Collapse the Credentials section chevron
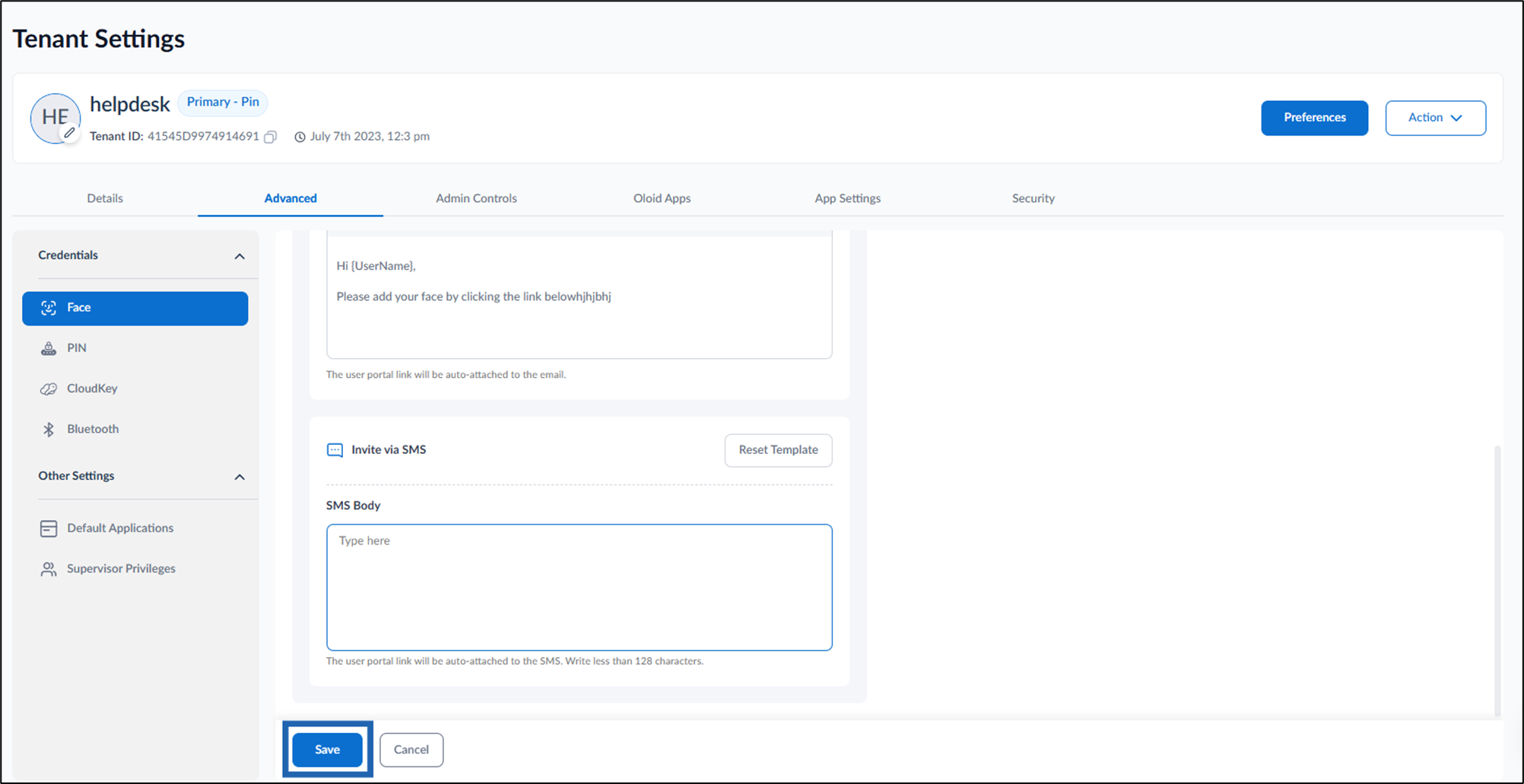The height and width of the screenshot is (784, 1524). click(x=240, y=256)
